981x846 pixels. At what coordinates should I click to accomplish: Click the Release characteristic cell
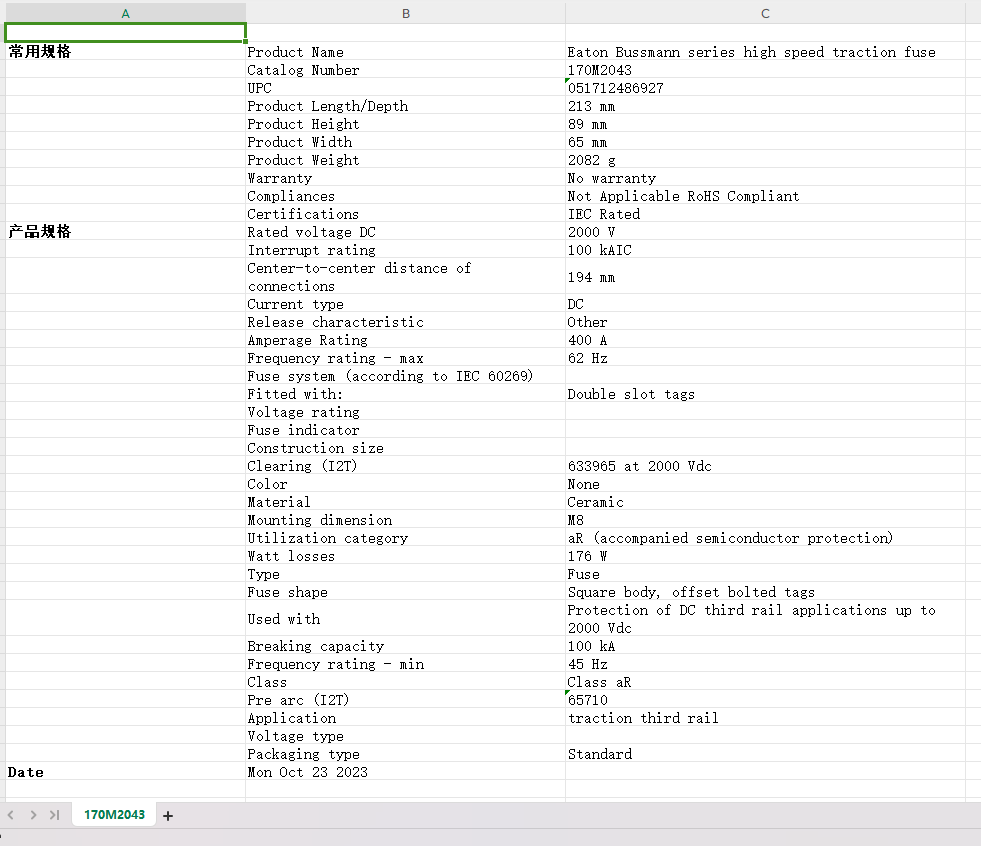[405, 322]
